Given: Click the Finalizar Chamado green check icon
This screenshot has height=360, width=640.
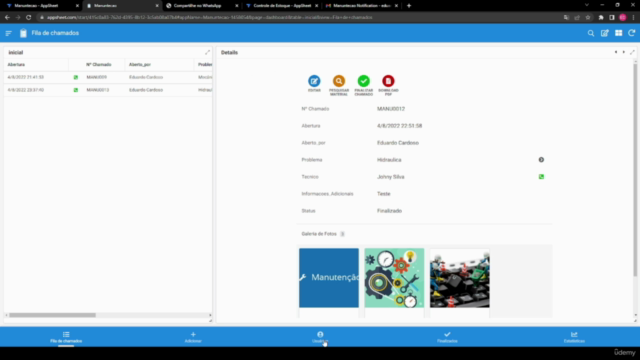Looking at the screenshot, I should point(363,81).
